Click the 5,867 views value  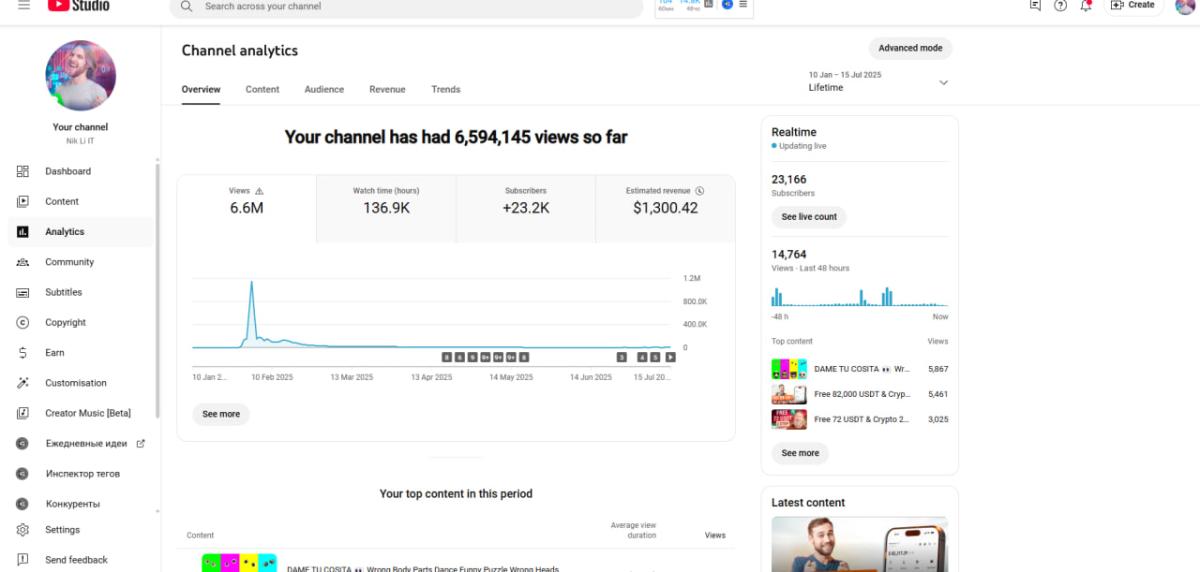tap(938, 369)
